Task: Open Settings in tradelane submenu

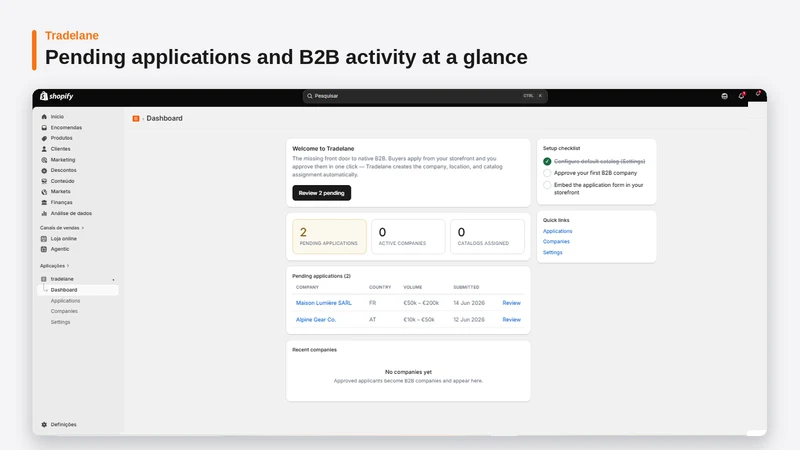Action: [x=60, y=322]
